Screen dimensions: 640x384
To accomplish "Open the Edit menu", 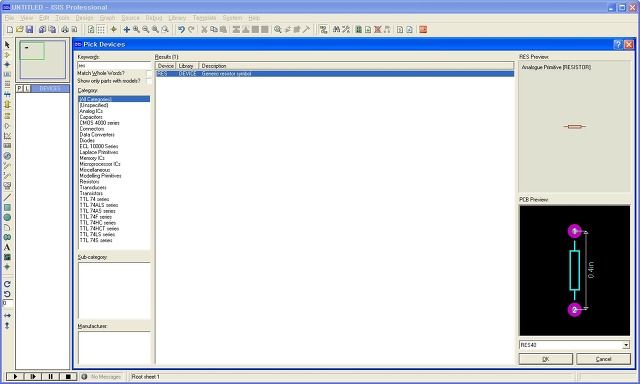I will 44,18.
